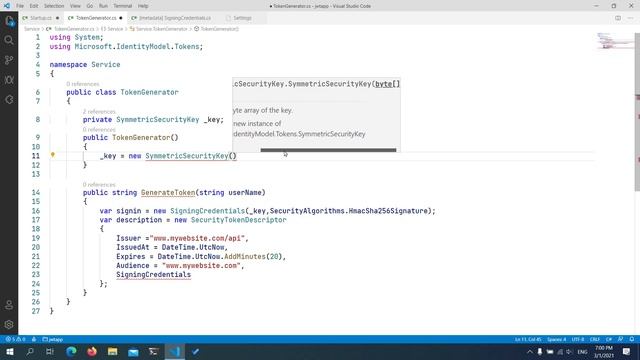Click the lightbulb quick-fix icon on line 11
This screenshot has height=360, width=640.
point(53,155)
